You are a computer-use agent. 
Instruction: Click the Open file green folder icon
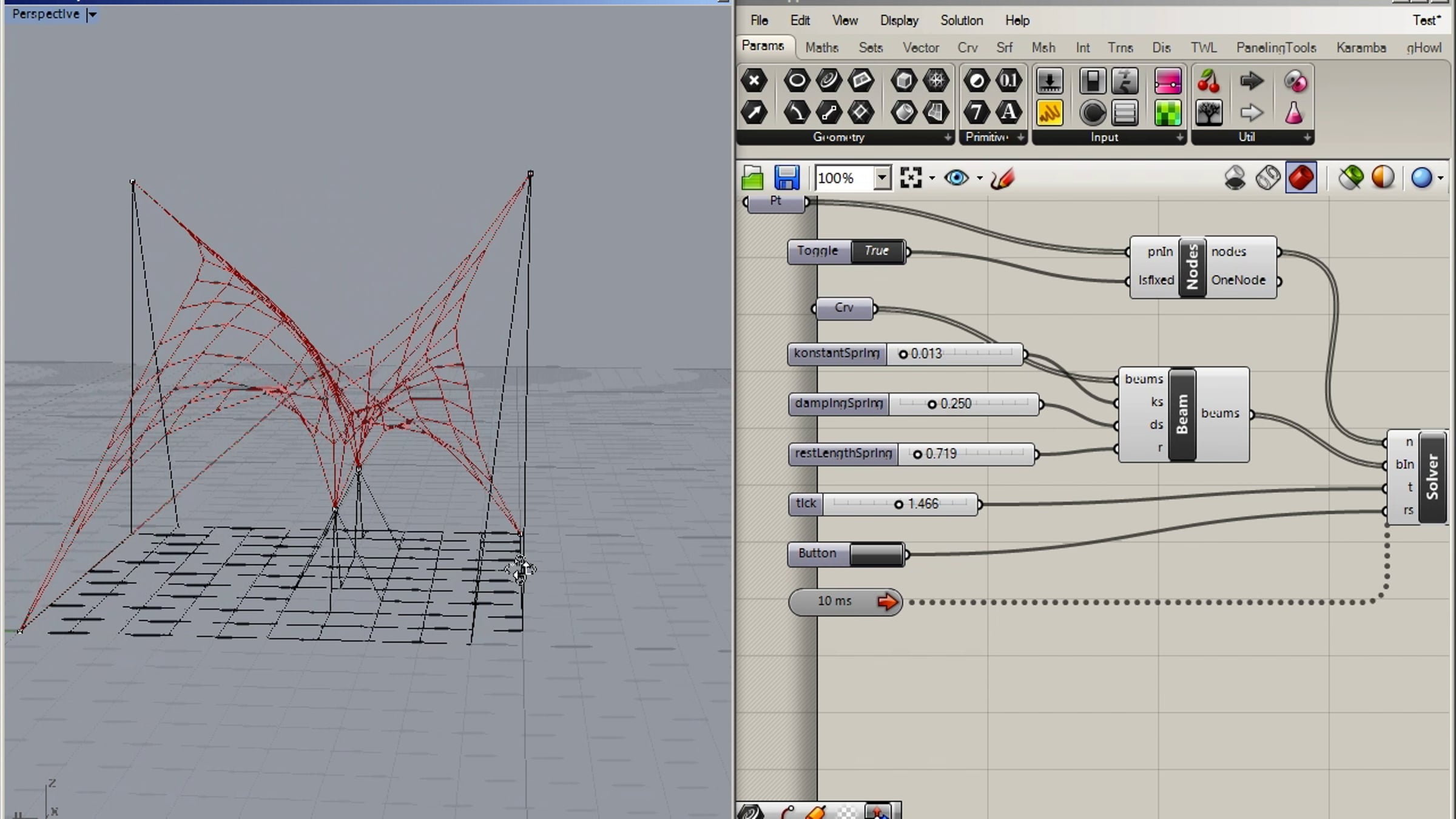click(752, 178)
